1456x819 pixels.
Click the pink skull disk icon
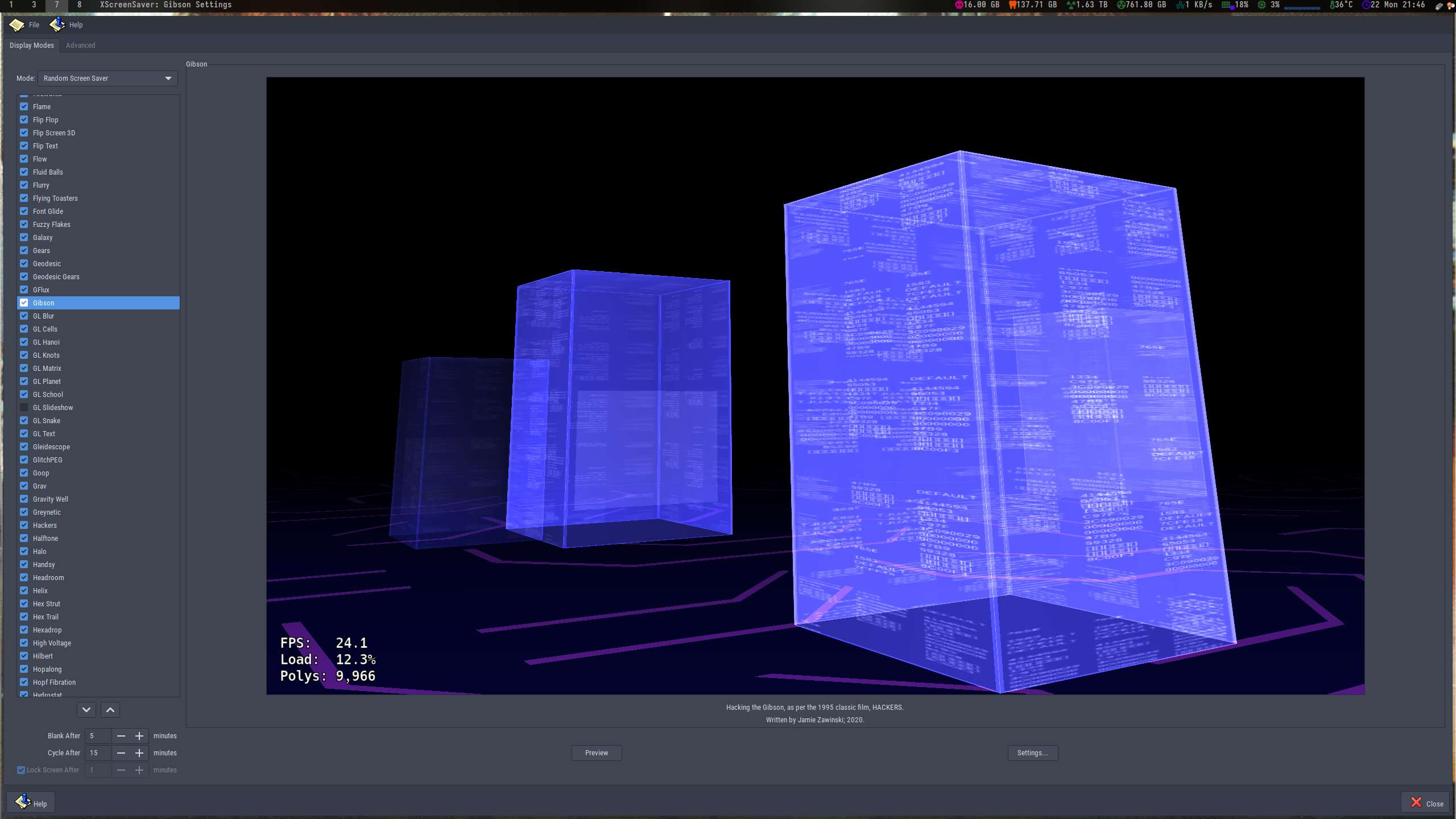959,5
